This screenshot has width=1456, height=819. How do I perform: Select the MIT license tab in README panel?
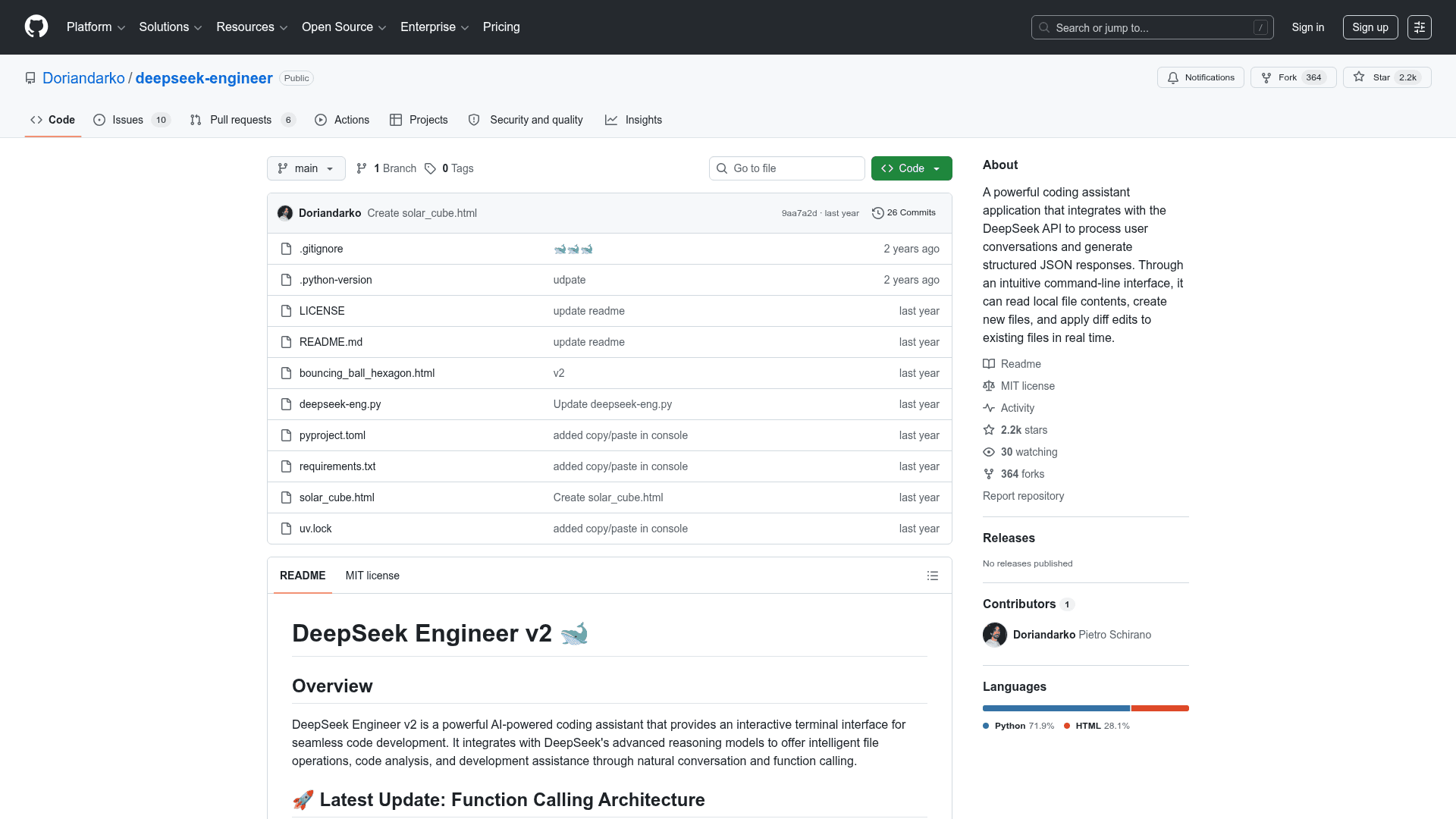click(372, 576)
